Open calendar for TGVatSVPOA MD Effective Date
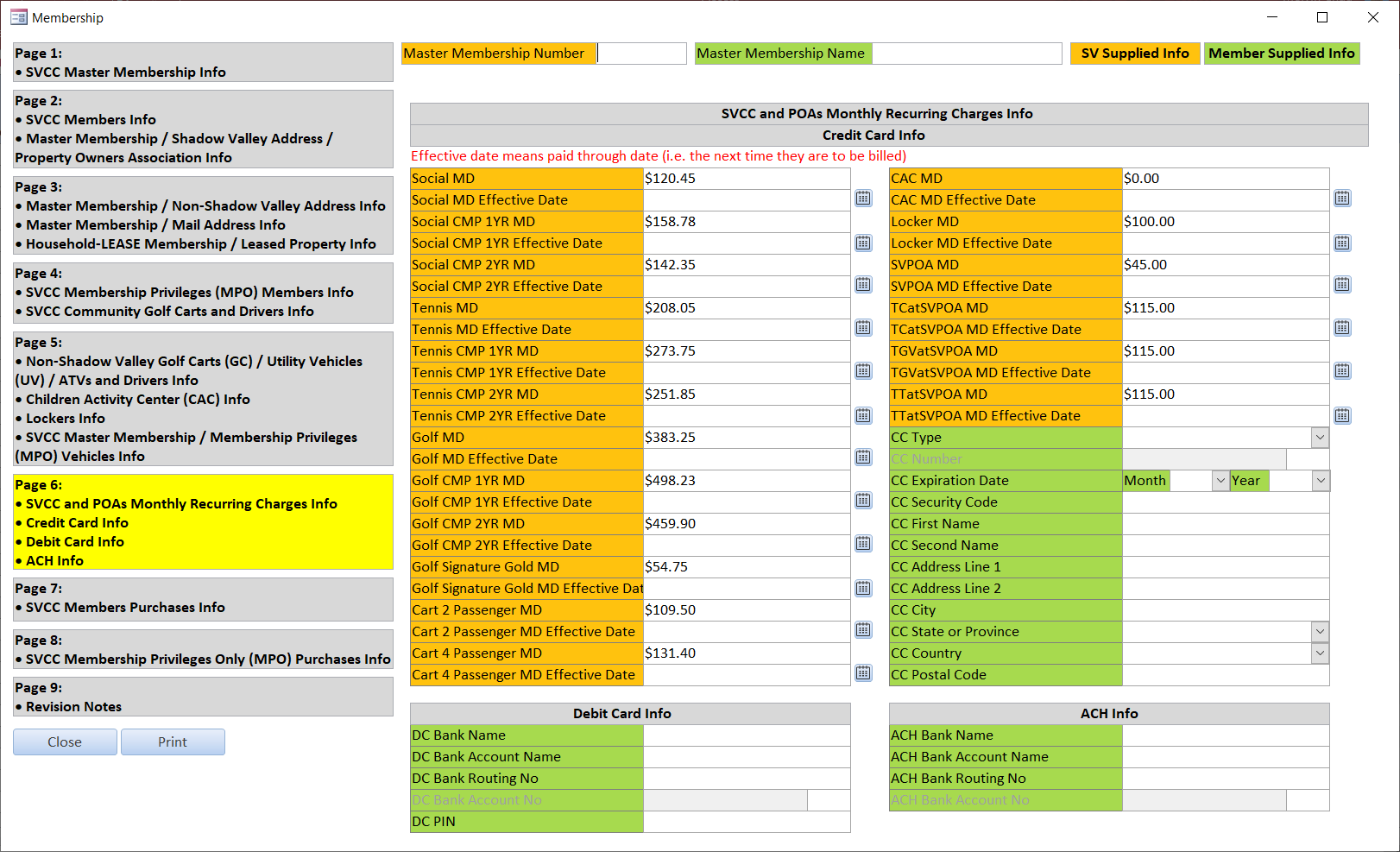Viewport: 1400px width, 852px height. coord(1342,371)
